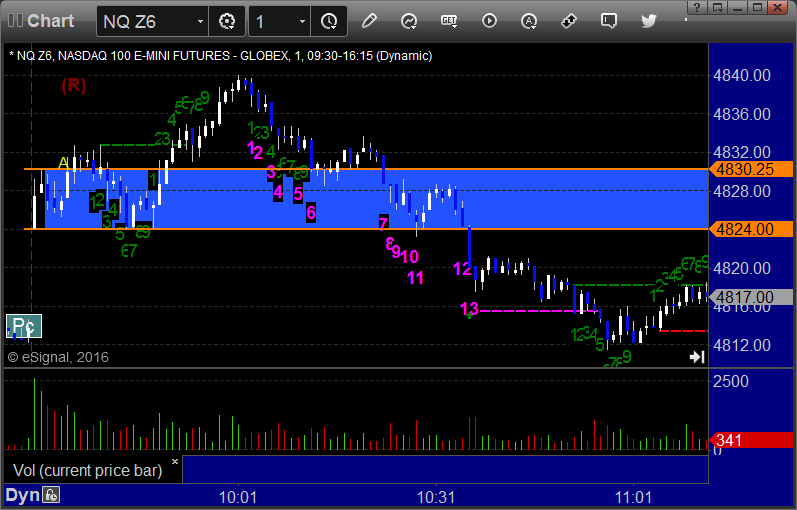
Task: Click the 10:01 time axis label
Action: (238, 497)
